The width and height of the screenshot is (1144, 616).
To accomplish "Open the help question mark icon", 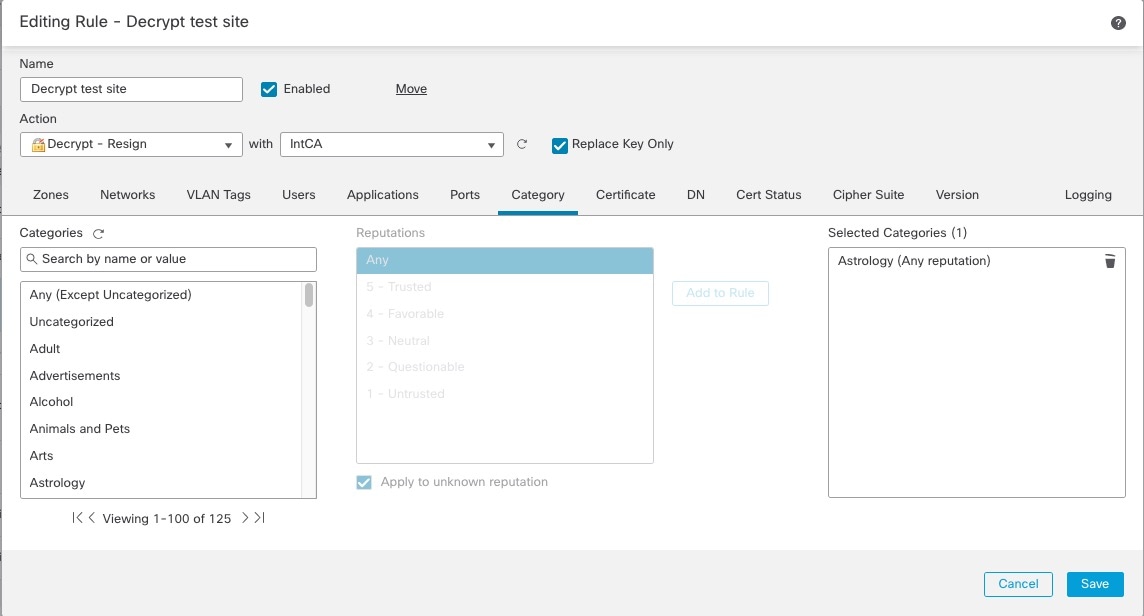I will click(1118, 23).
